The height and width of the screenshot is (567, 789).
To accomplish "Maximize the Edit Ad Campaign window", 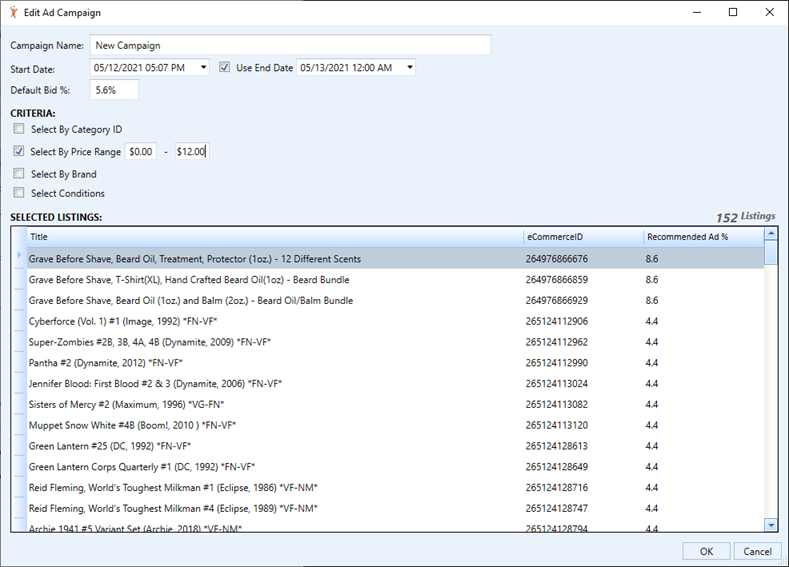I will [733, 13].
